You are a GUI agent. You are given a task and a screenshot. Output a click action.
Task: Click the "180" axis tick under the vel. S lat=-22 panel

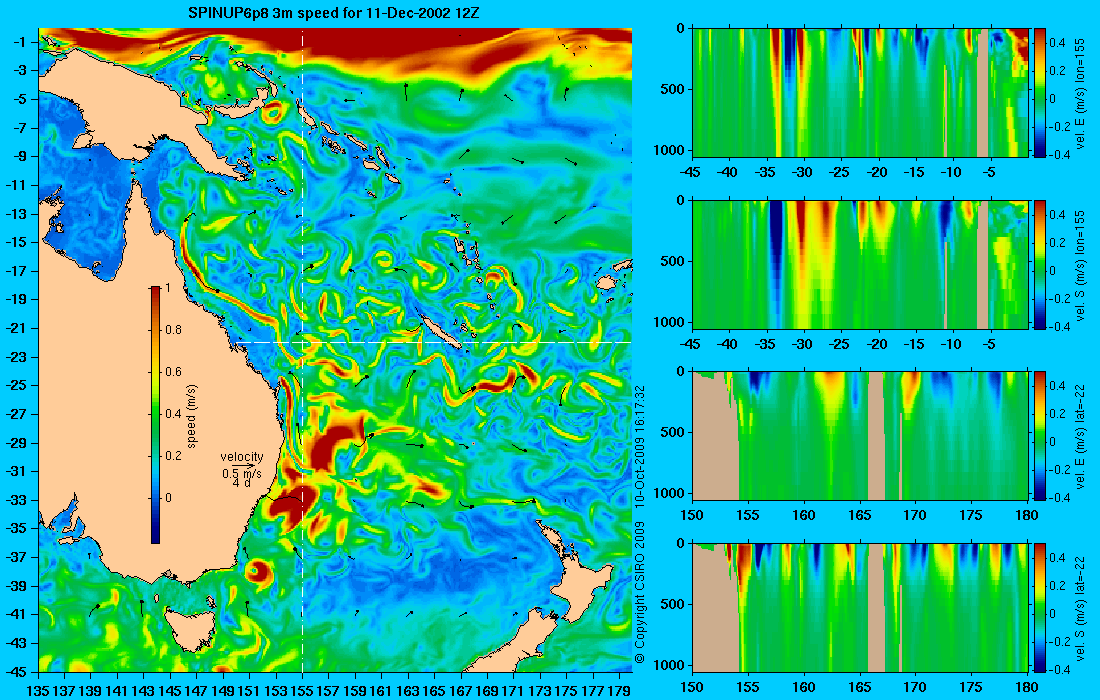pyautogui.click(x=1026, y=687)
